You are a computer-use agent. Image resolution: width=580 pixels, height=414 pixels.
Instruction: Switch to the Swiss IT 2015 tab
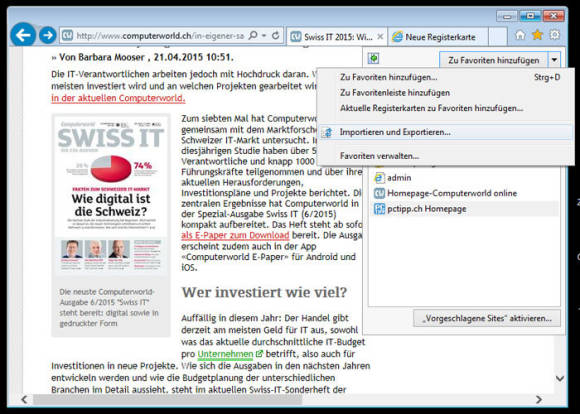pyautogui.click(x=337, y=37)
